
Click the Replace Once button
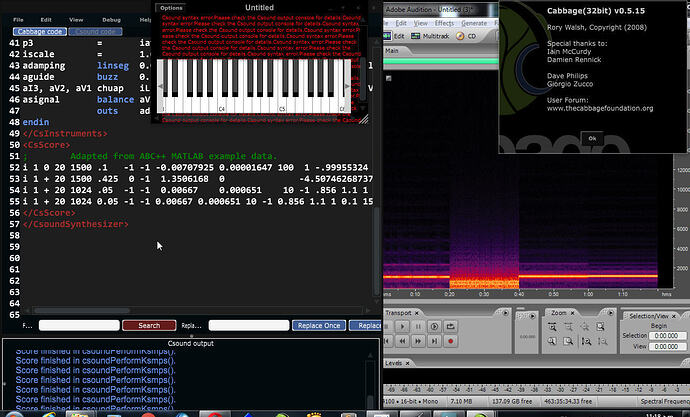(319, 325)
